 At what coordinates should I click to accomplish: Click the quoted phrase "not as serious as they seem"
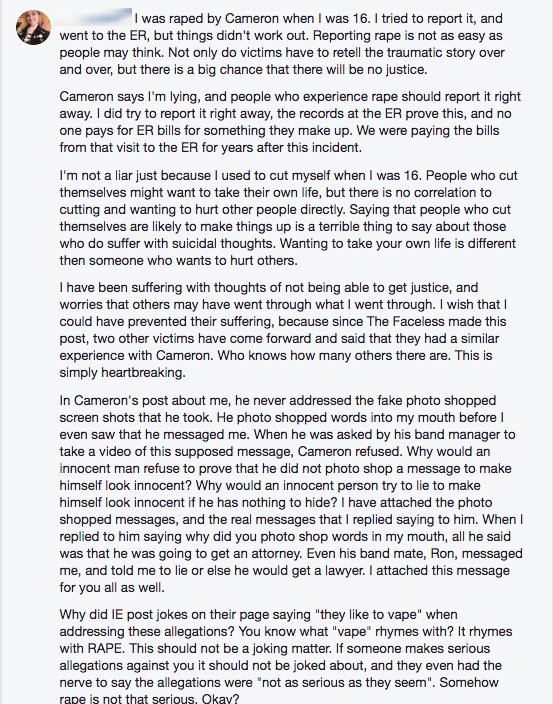(344, 682)
